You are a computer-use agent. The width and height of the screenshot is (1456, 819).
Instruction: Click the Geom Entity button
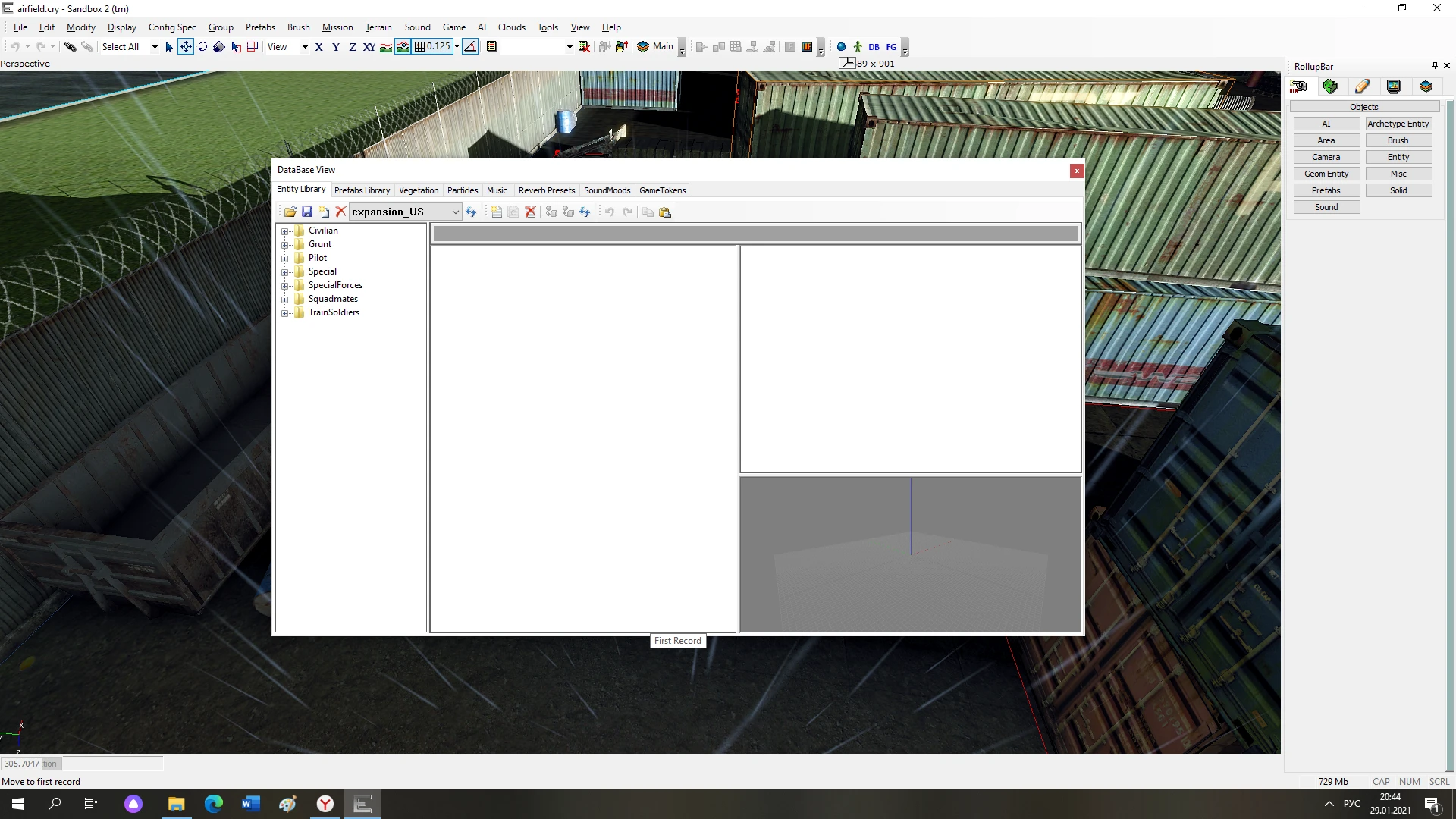(1326, 174)
